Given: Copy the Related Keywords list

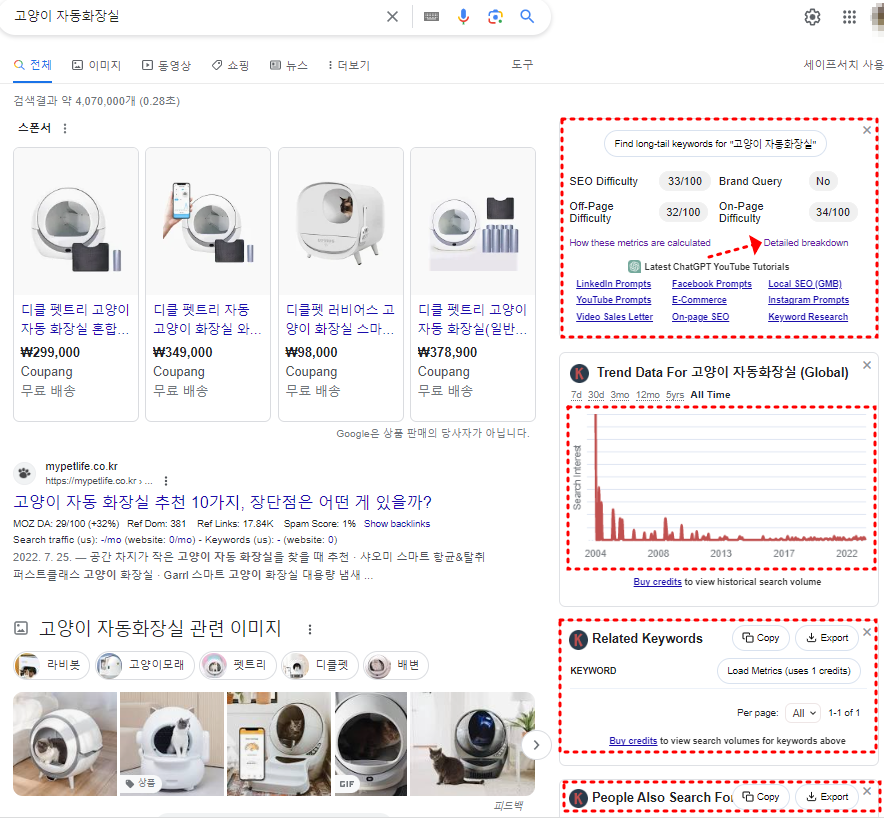Looking at the screenshot, I should tap(761, 638).
